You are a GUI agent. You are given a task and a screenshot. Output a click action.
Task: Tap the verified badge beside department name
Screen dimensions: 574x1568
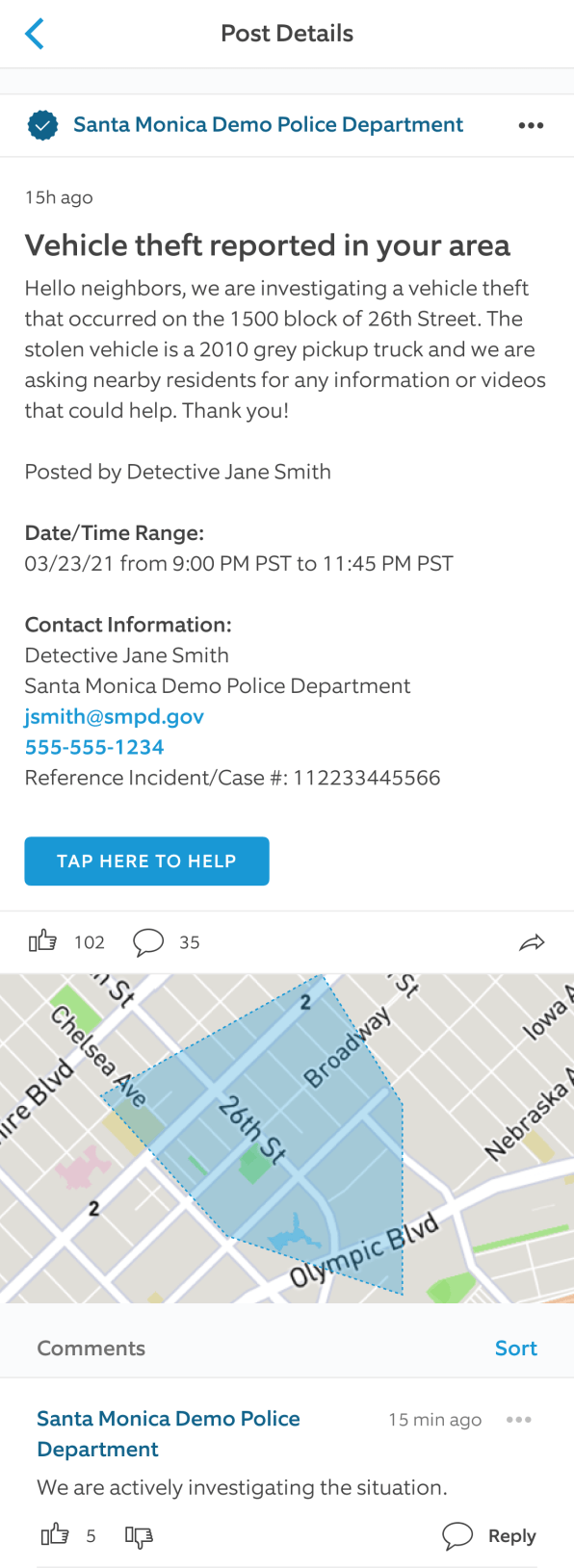[x=42, y=125]
